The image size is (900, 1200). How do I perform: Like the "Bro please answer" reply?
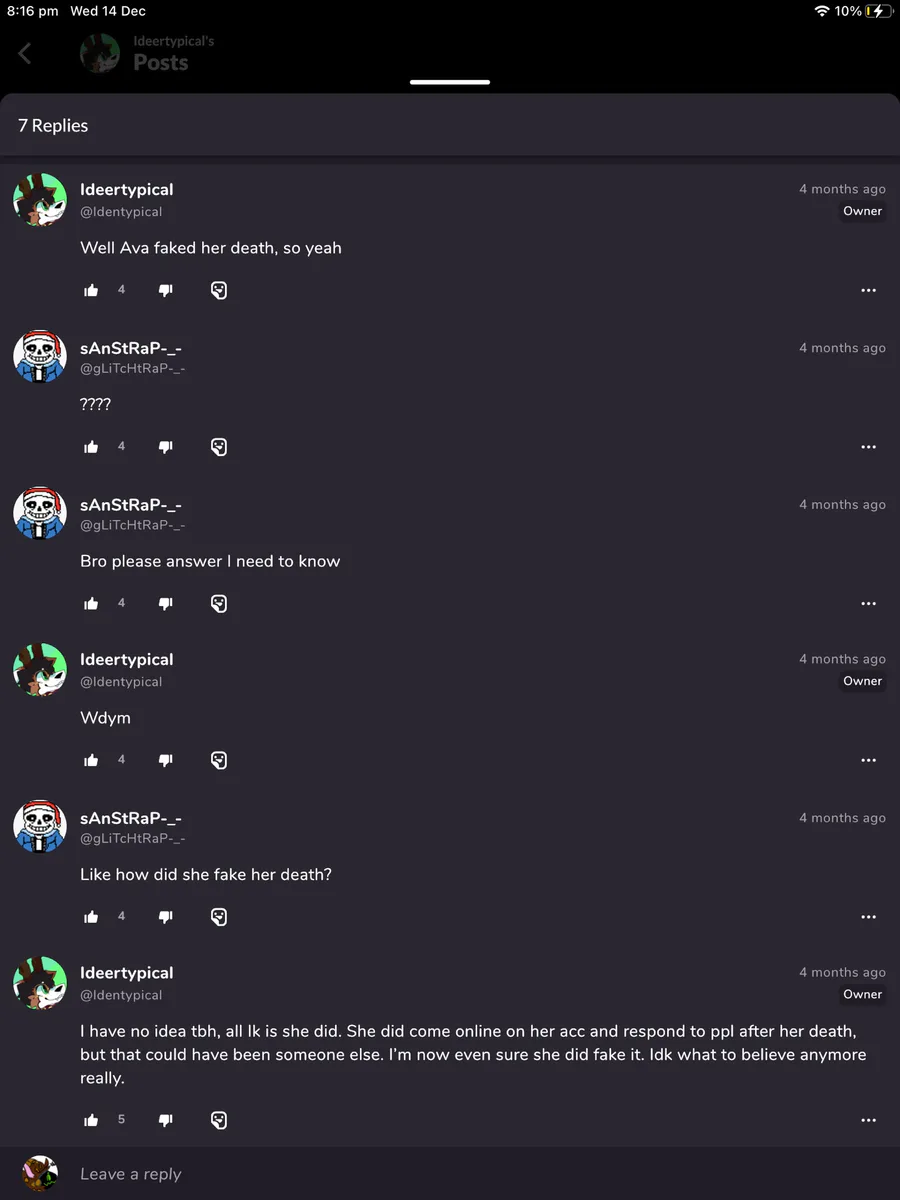coord(92,604)
